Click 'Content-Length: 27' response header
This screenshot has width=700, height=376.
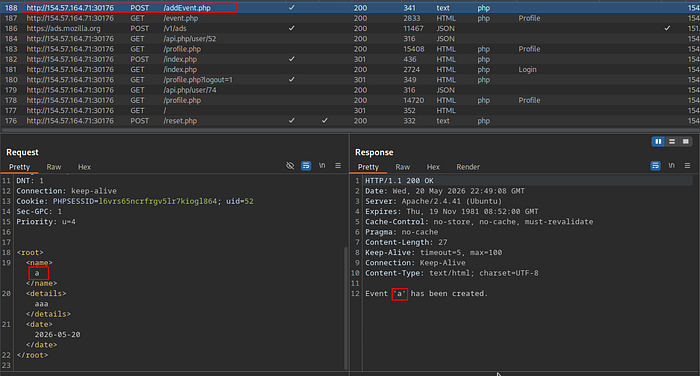406,242
